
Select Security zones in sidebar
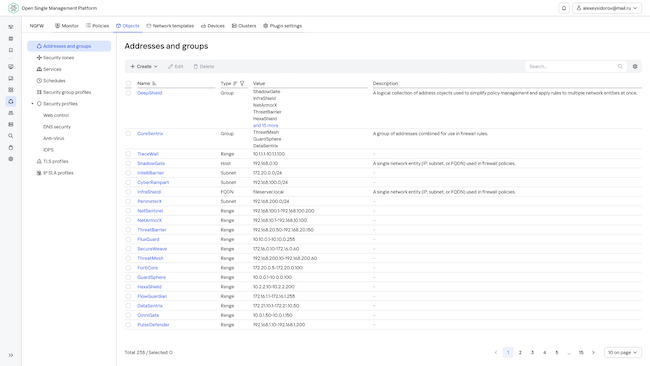(58, 58)
